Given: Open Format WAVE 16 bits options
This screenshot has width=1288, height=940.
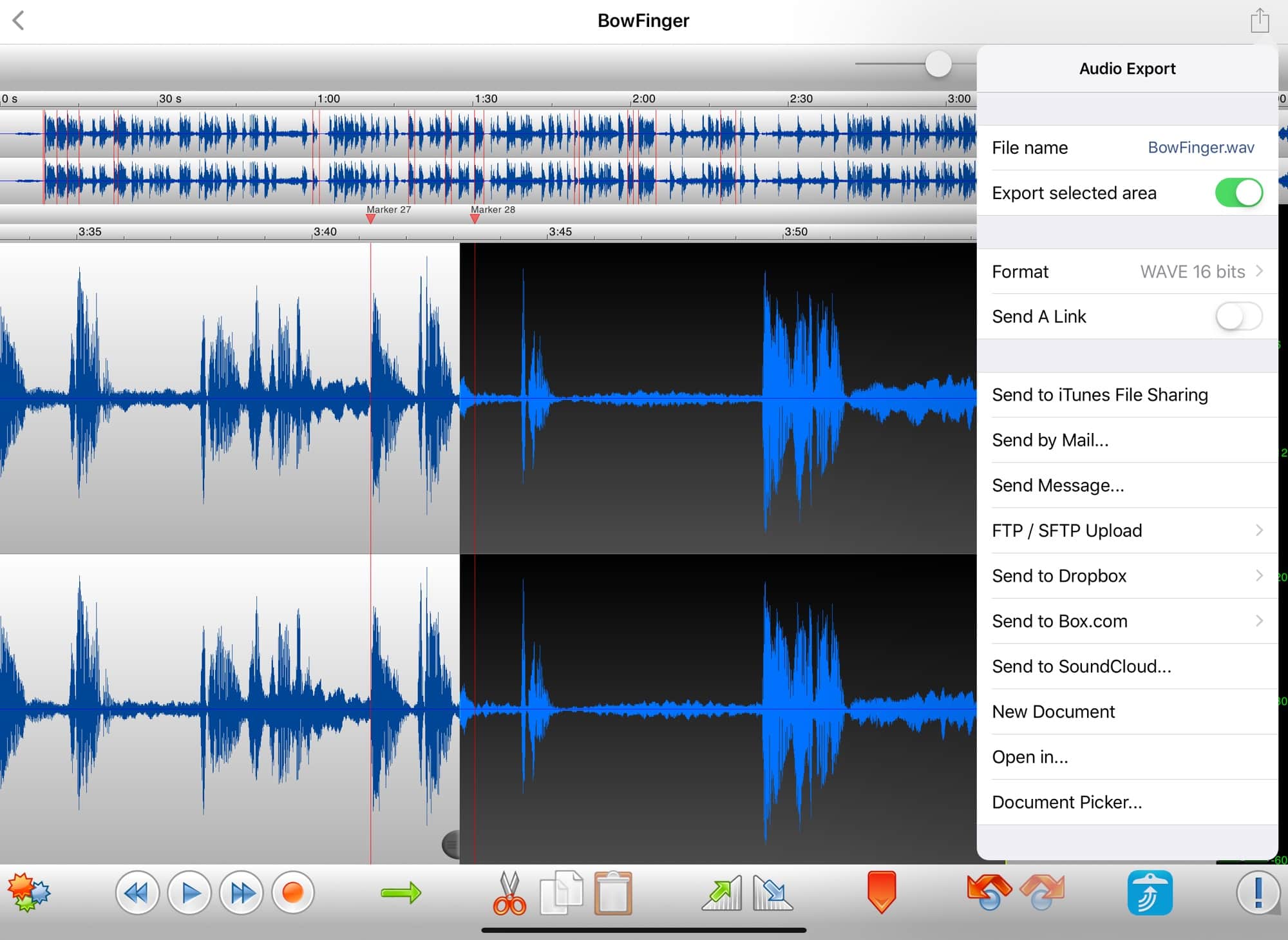Looking at the screenshot, I should (x=1127, y=272).
